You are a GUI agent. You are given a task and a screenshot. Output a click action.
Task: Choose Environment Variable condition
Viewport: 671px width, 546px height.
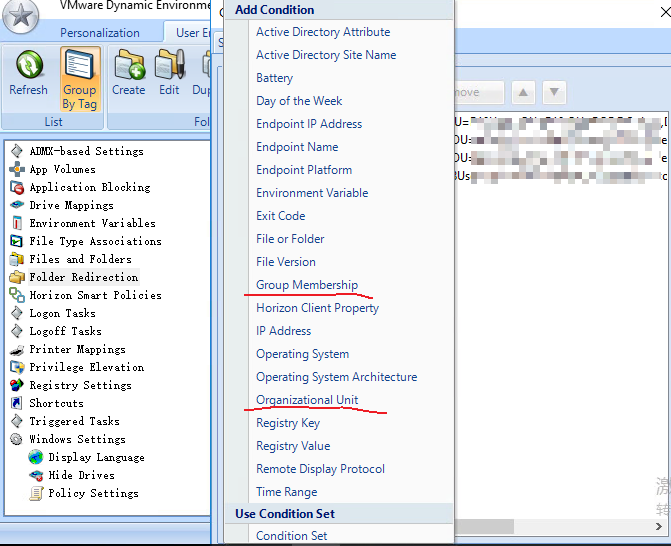(x=312, y=193)
